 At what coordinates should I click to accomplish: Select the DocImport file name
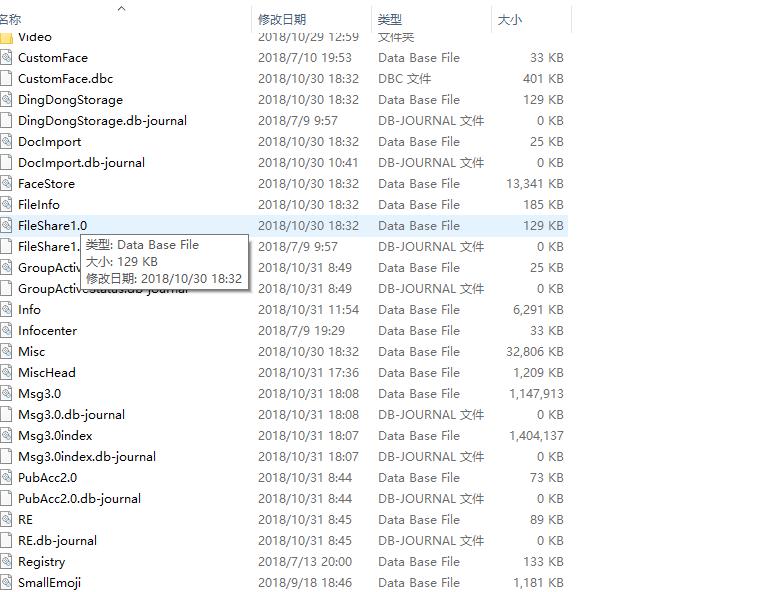(x=49, y=142)
